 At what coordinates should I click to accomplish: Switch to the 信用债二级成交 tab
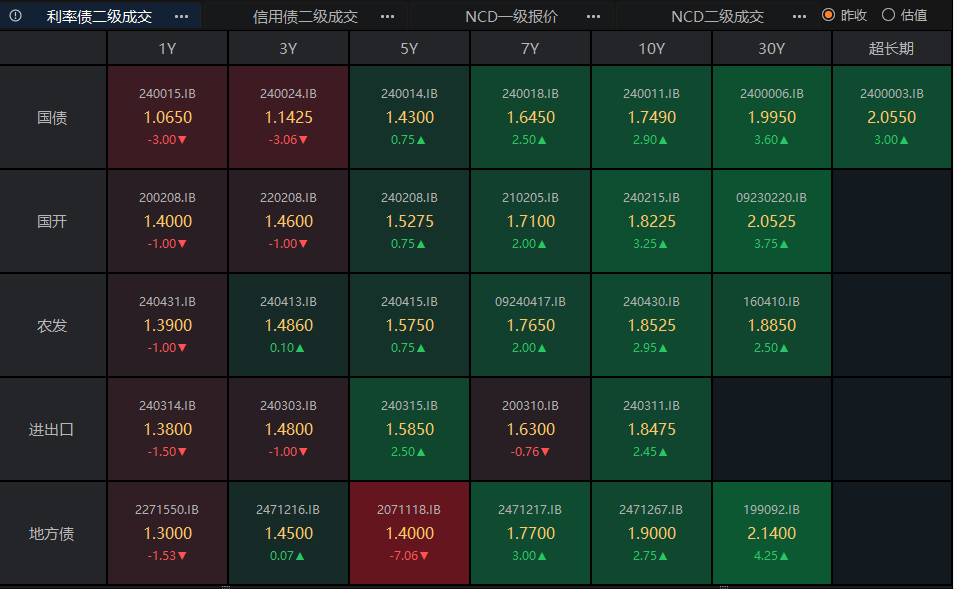coord(305,16)
